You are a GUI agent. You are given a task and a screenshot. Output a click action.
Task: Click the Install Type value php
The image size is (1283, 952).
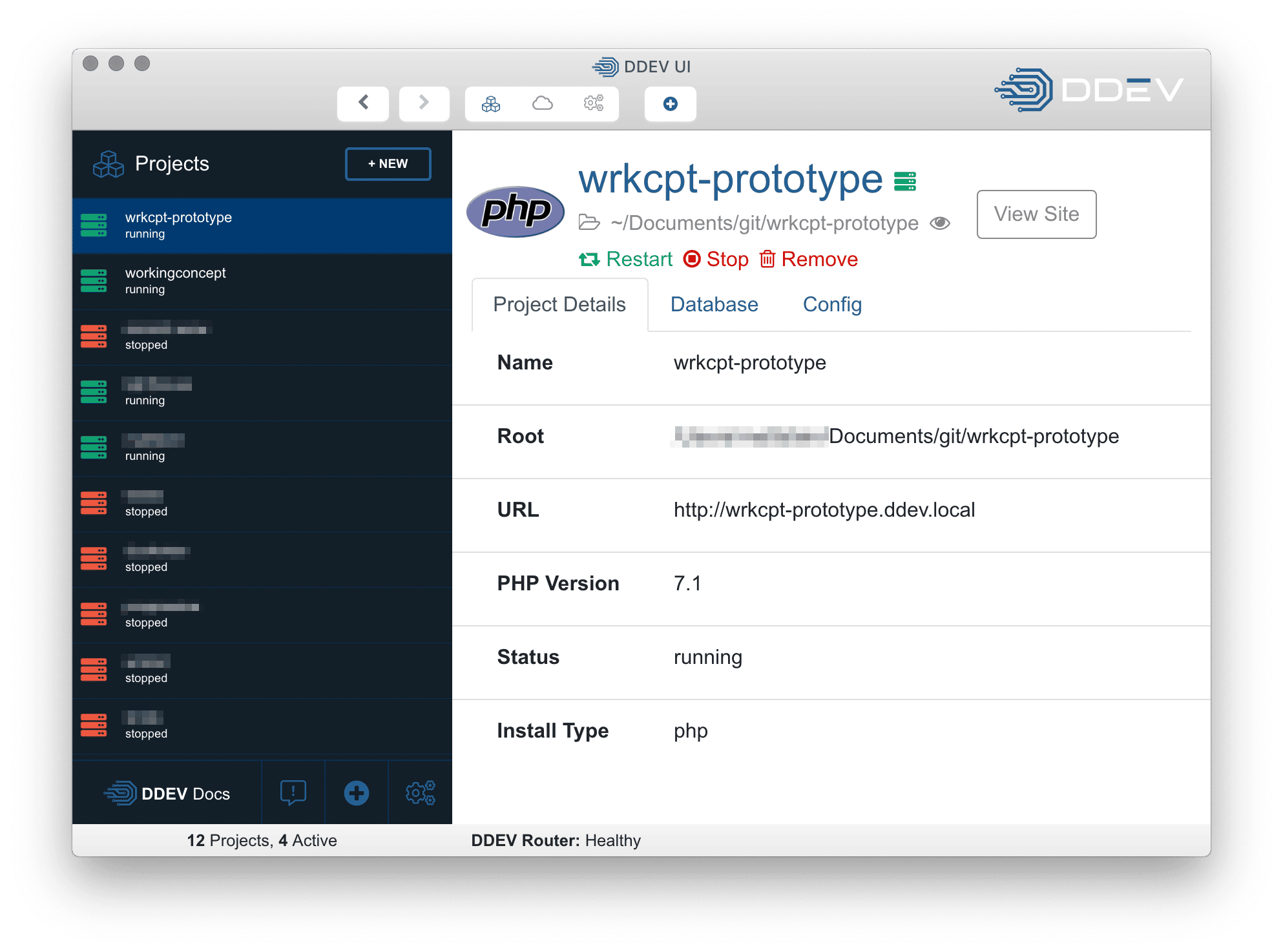(x=691, y=731)
